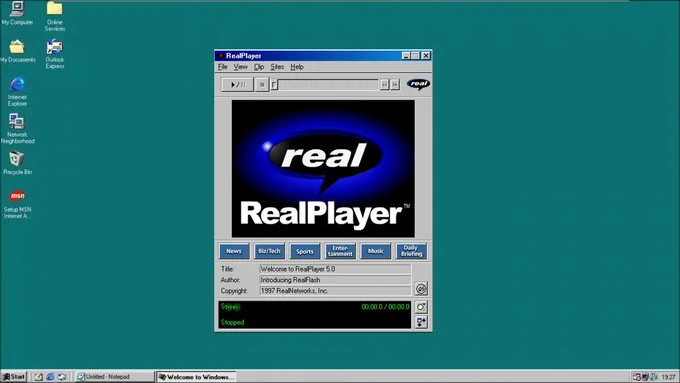Click the Daily Briefing button

(411, 251)
